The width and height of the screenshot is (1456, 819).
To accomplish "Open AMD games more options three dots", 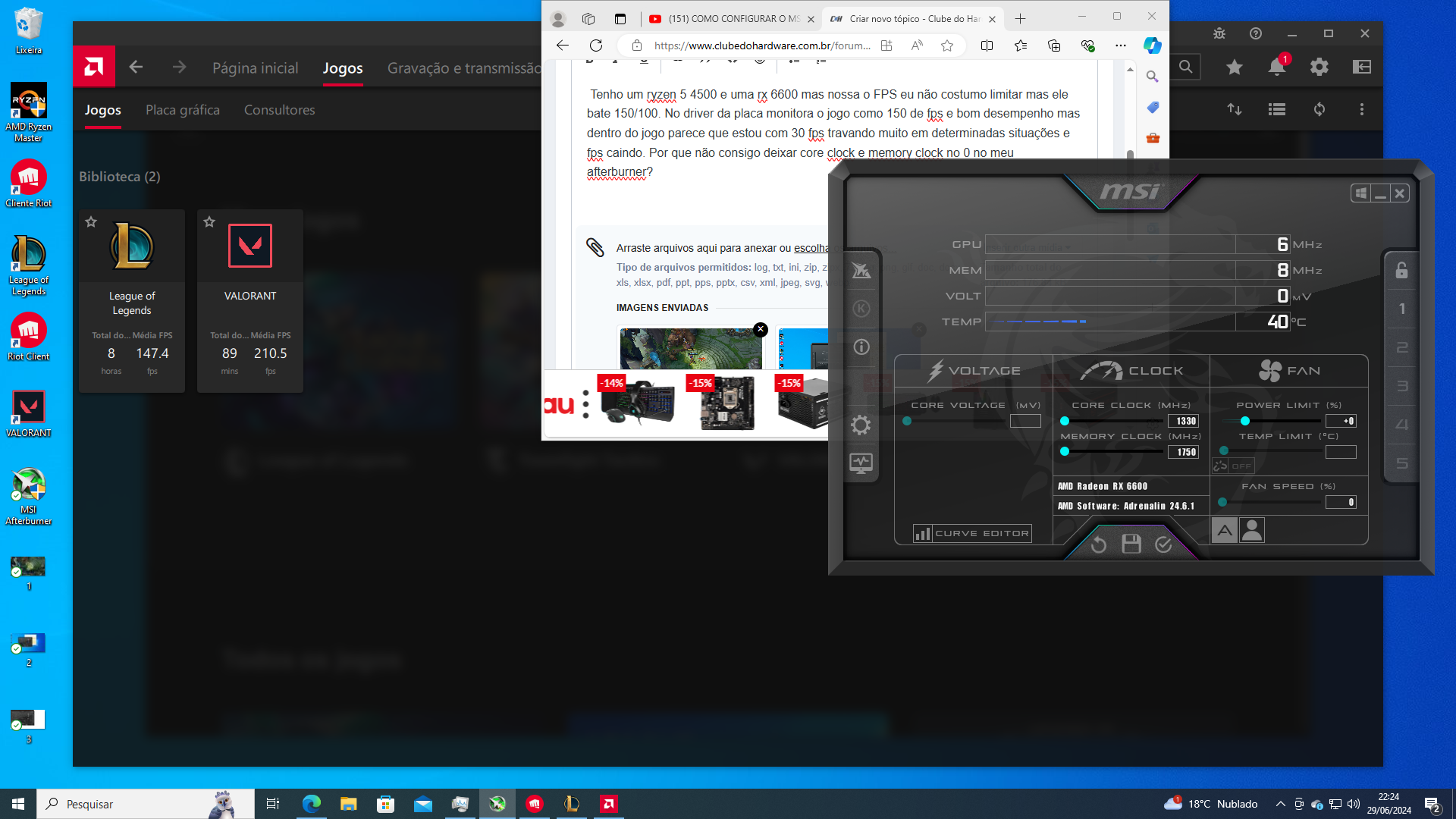I will pos(1362,109).
